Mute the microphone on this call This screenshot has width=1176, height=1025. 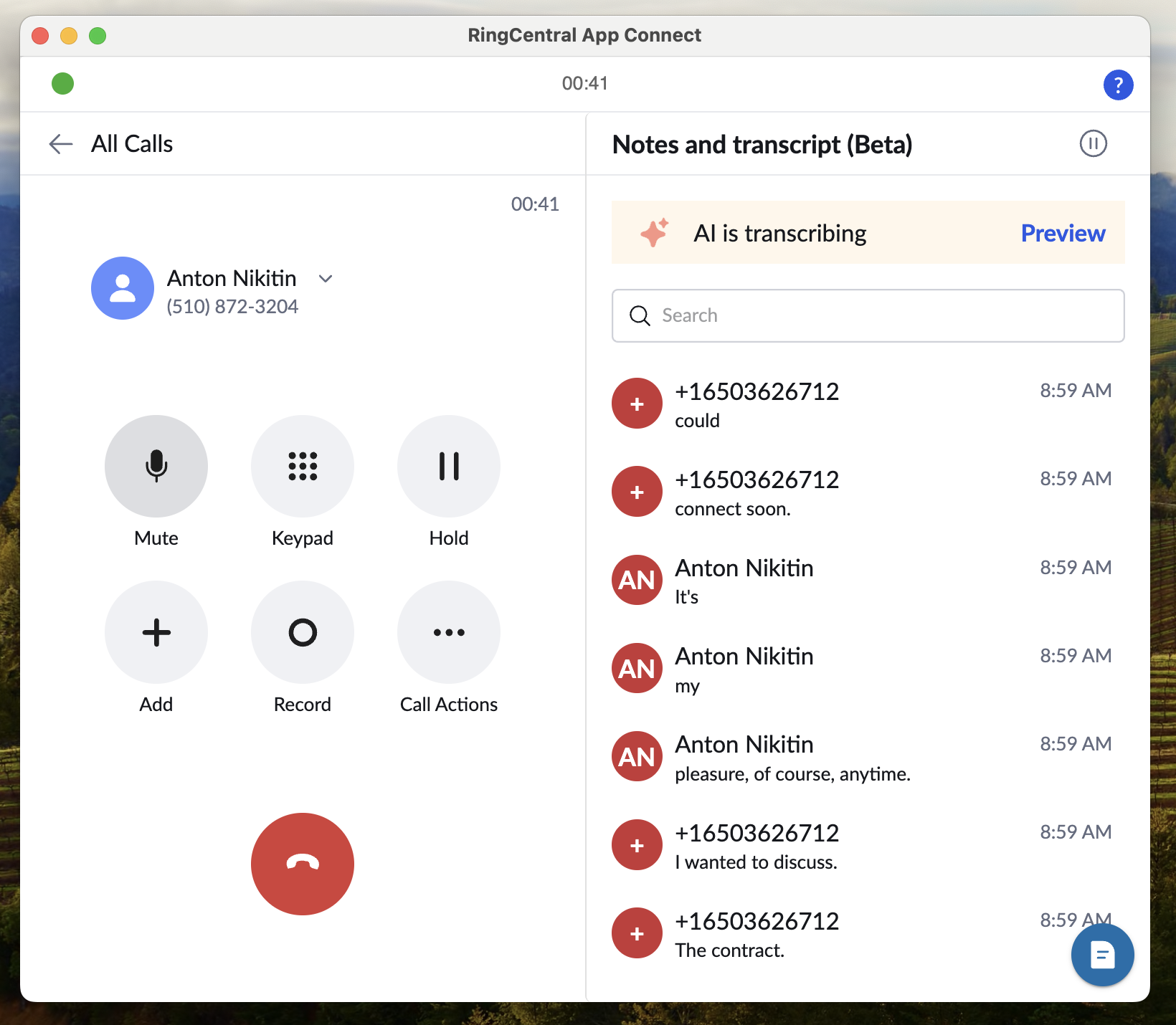156,466
